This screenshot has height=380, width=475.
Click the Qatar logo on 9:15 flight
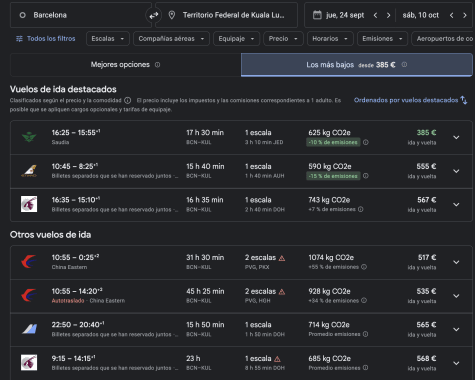click(29, 362)
